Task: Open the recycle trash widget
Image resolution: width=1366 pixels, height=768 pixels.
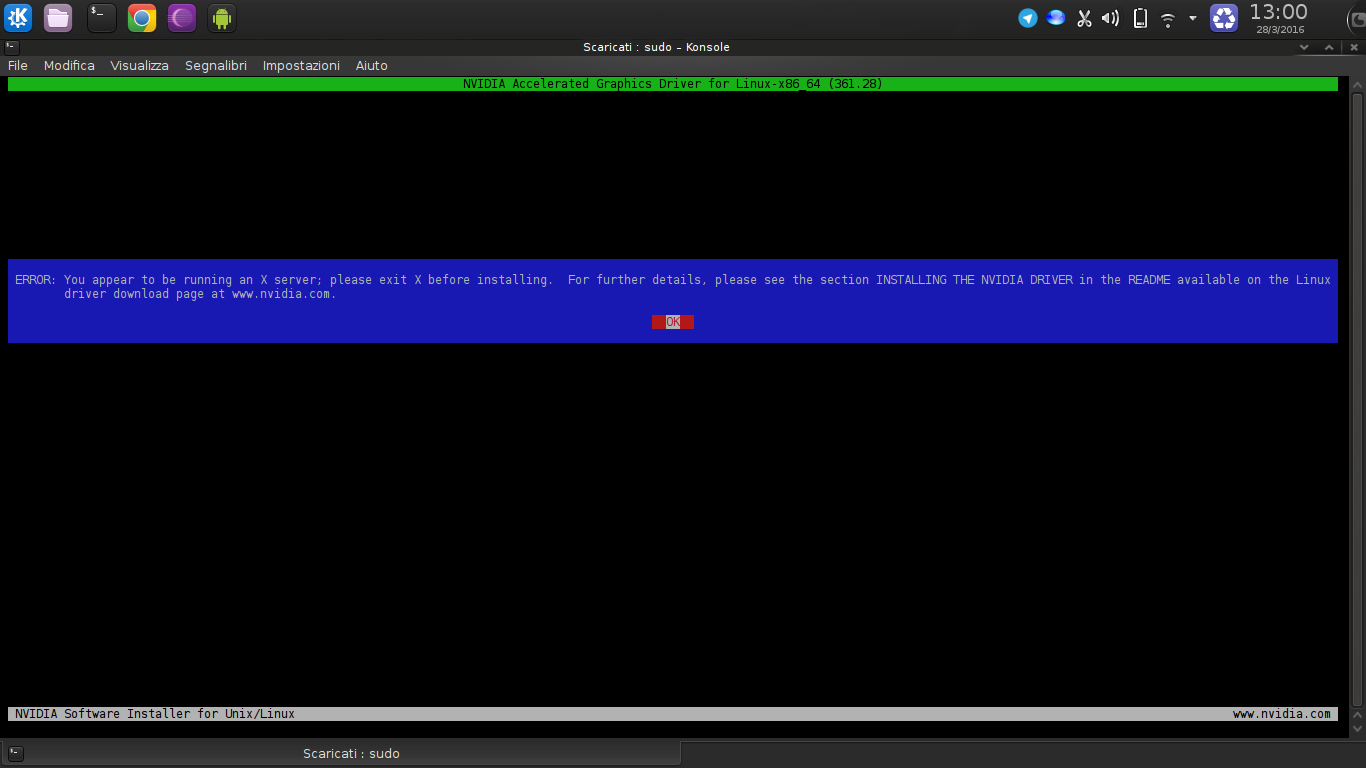Action: pos(1224,18)
